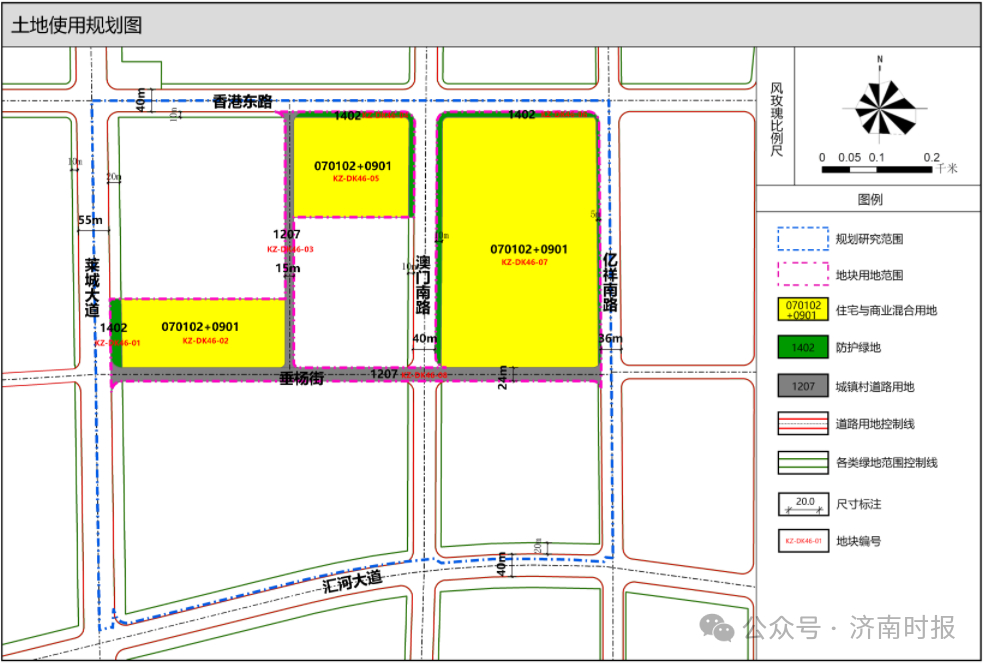Click the 20.0 尺寸标注 legend symbol

coord(803,503)
